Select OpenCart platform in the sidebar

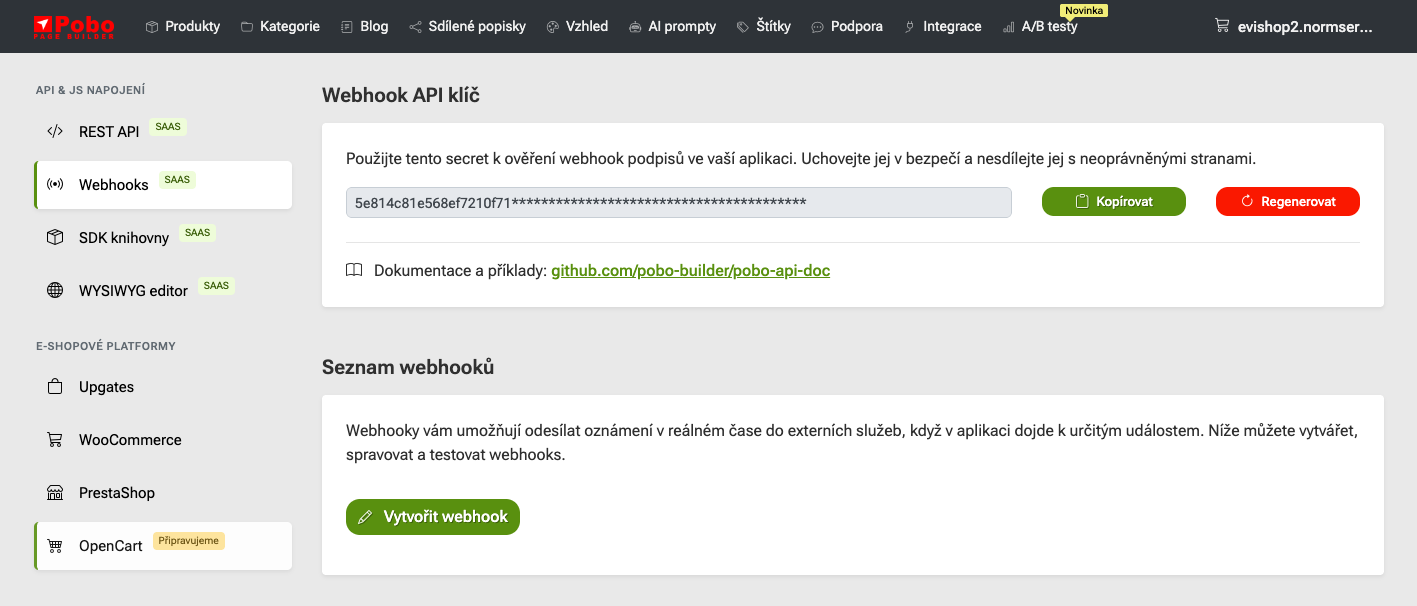[111, 546]
